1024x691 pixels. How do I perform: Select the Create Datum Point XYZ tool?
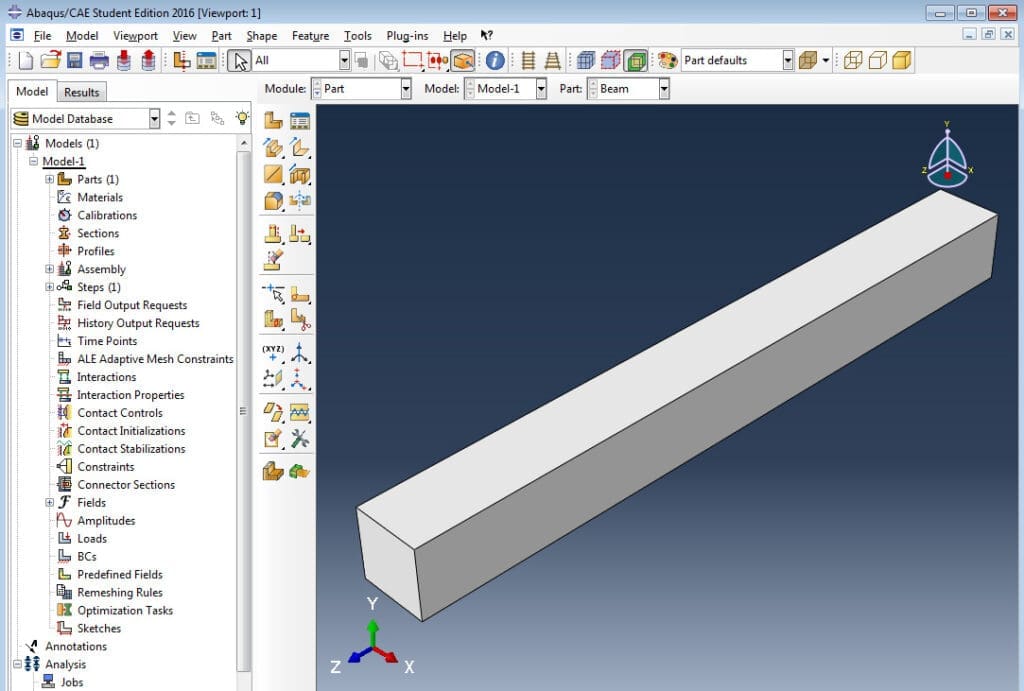[x=273, y=352]
